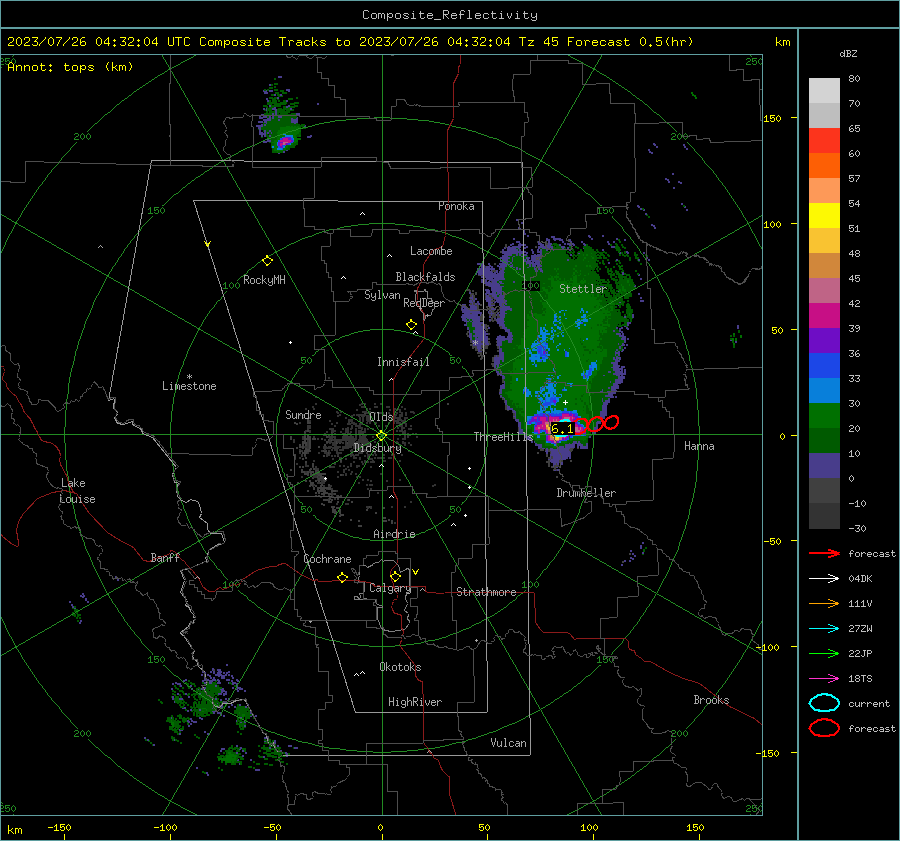Click the HighRiver label
Image resolution: width=900 pixels, height=841 pixels.
[x=414, y=702]
